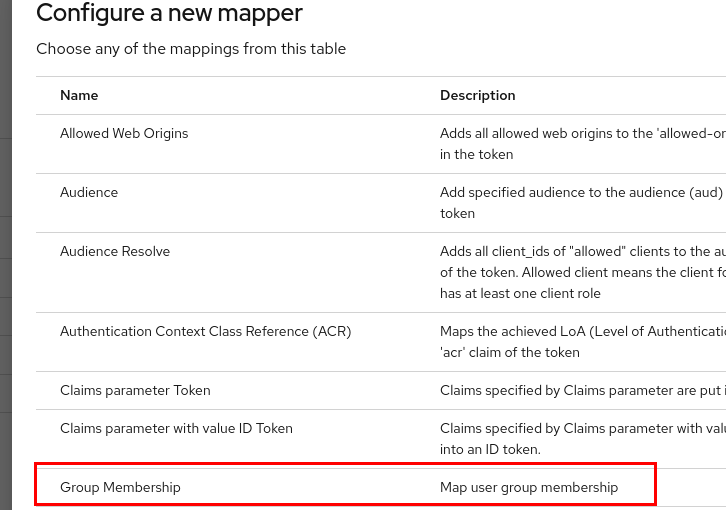Click the 'Add specified audience' description
Viewport: 726px width, 510px height.
[x=582, y=192]
